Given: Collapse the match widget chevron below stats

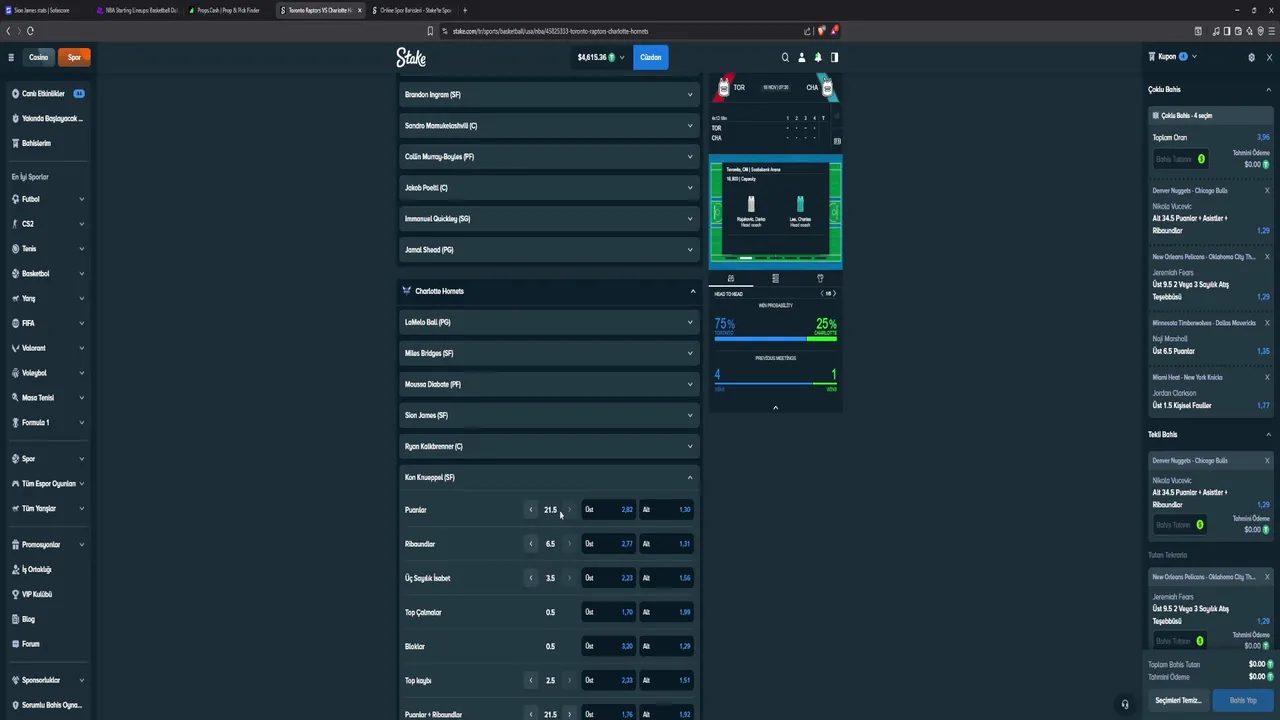Looking at the screenshot, I should [775, 407].
